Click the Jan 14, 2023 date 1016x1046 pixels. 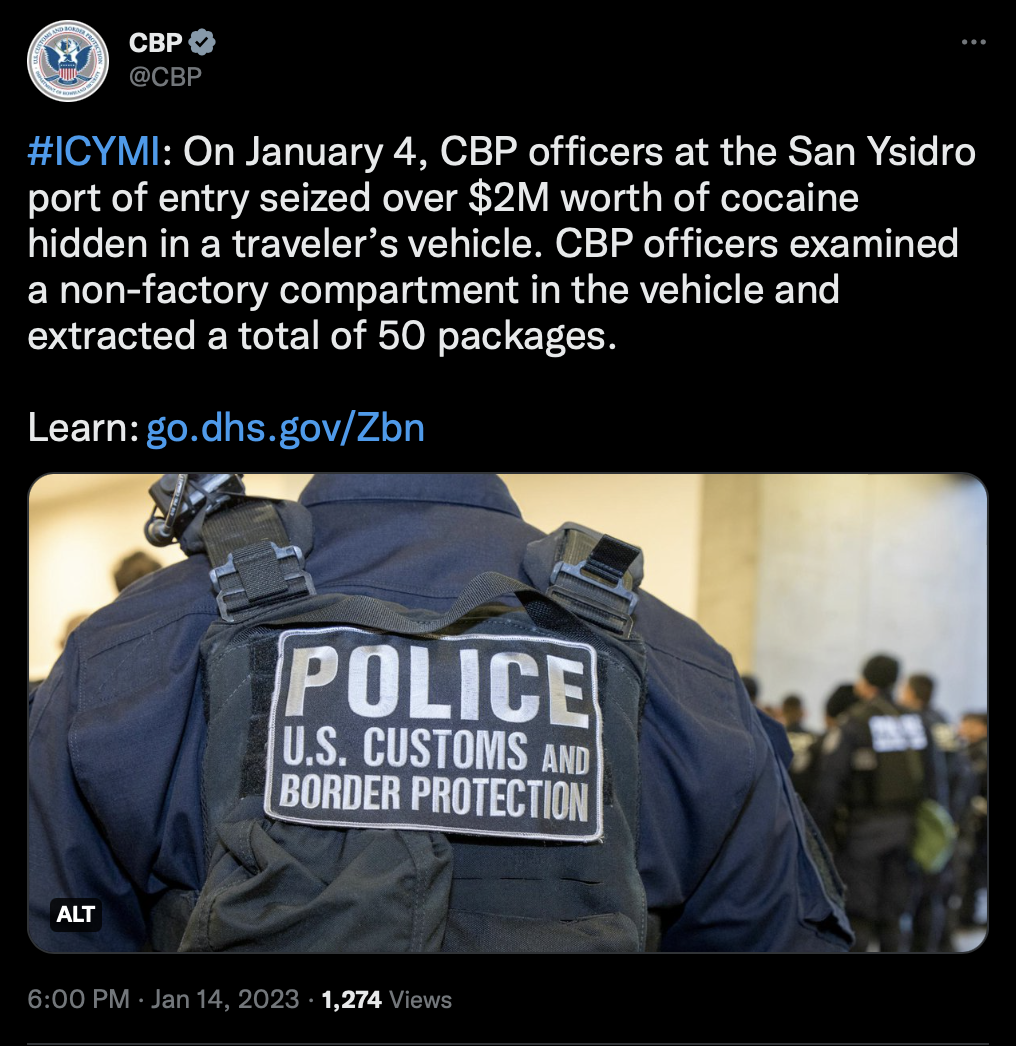[225, 999]
